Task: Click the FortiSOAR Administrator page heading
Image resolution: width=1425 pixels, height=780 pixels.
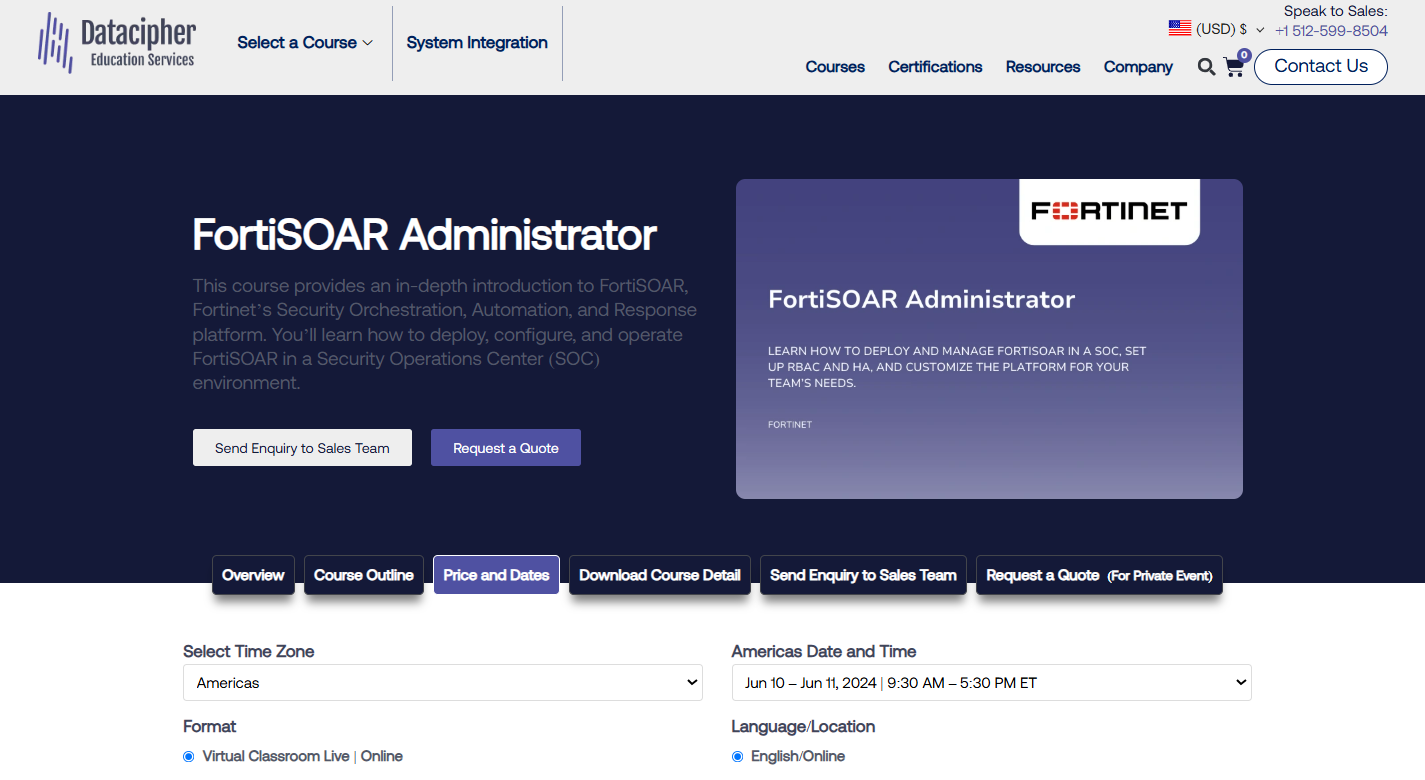Action: (x=424, y=235)
